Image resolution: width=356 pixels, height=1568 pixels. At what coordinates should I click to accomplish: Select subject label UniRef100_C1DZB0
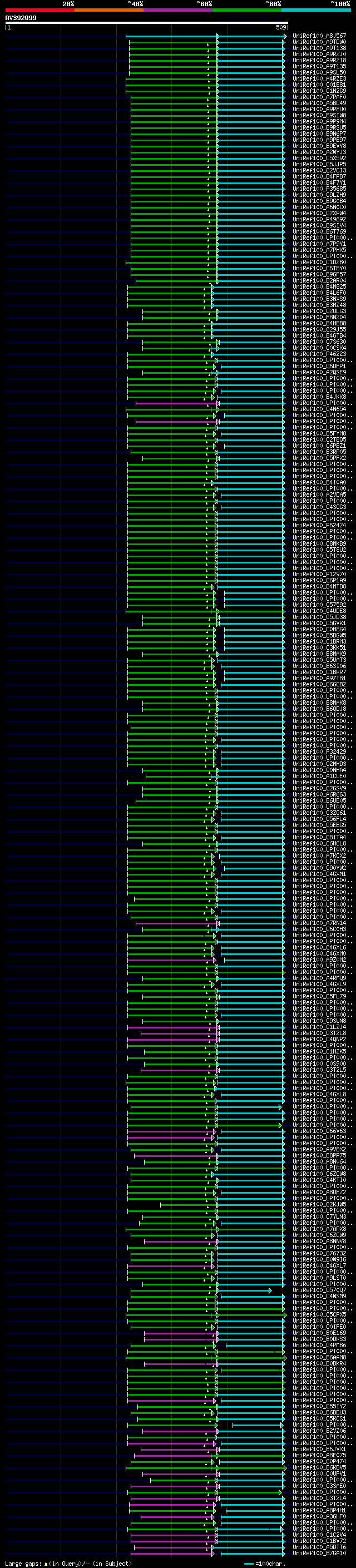click(x=319, y=262)
